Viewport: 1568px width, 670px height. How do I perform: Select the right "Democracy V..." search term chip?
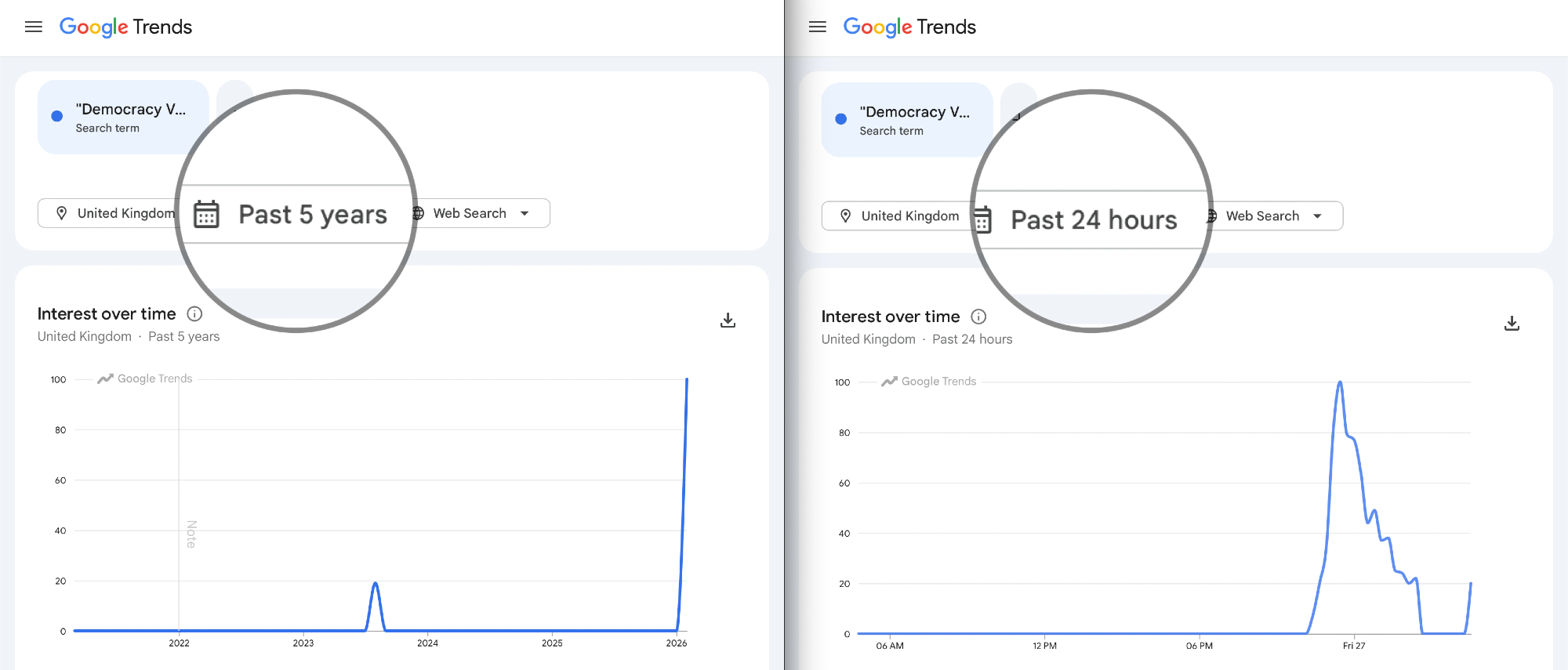pos(907,120)
